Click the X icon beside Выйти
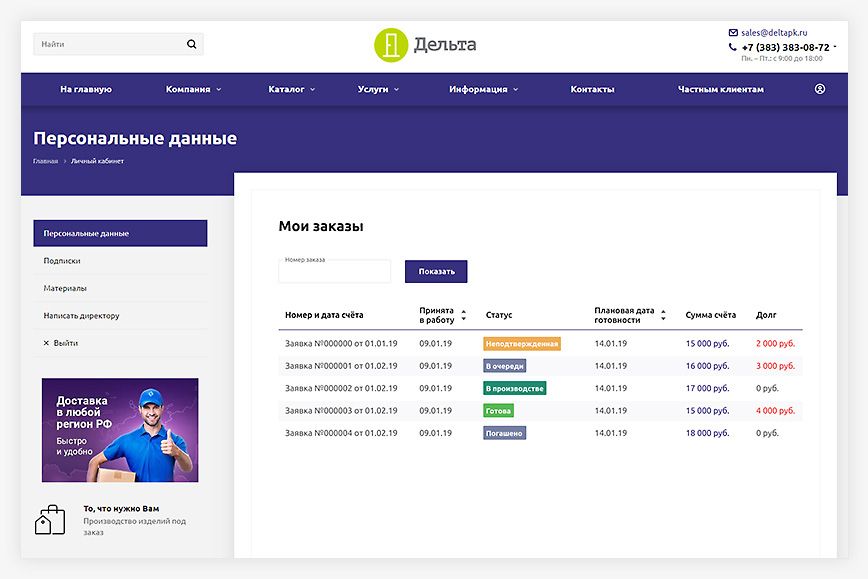The height and width of the screenshot is (579, 868). [x=46, y=343]
